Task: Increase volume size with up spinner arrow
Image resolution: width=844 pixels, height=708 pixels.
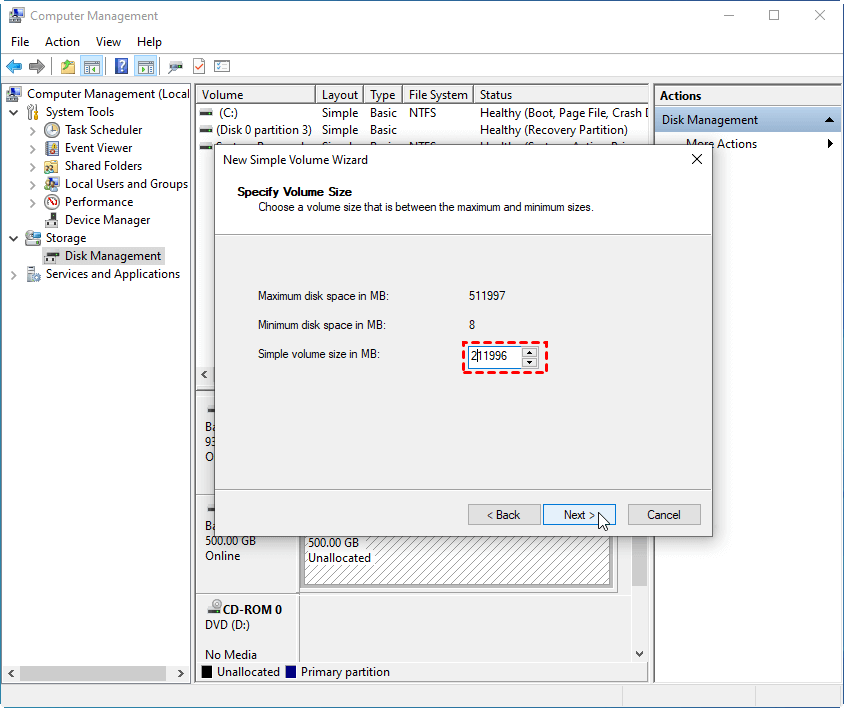Action: click(530, 353)
